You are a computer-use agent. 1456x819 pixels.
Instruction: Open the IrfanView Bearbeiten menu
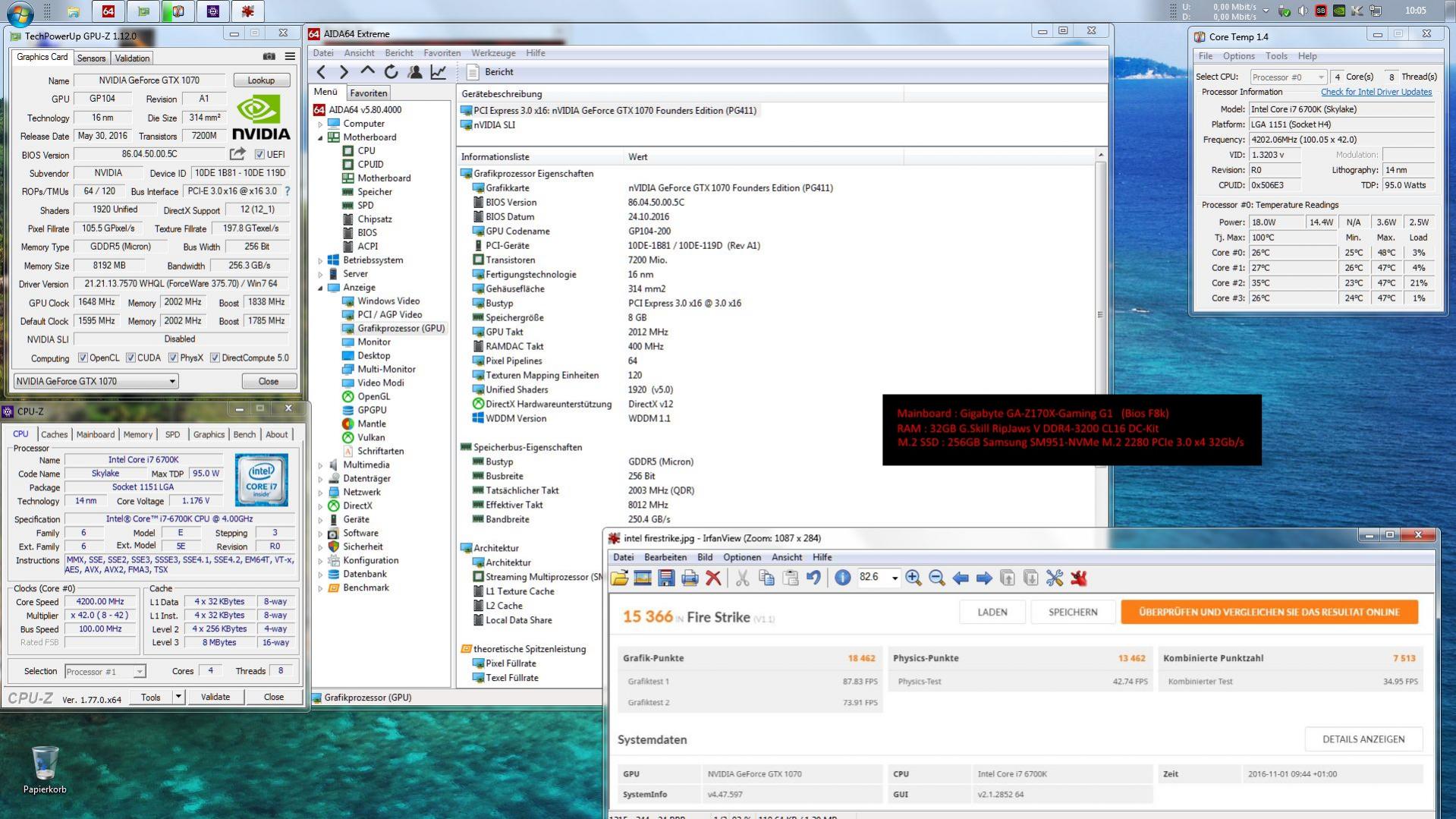click(x=665, y=557)
